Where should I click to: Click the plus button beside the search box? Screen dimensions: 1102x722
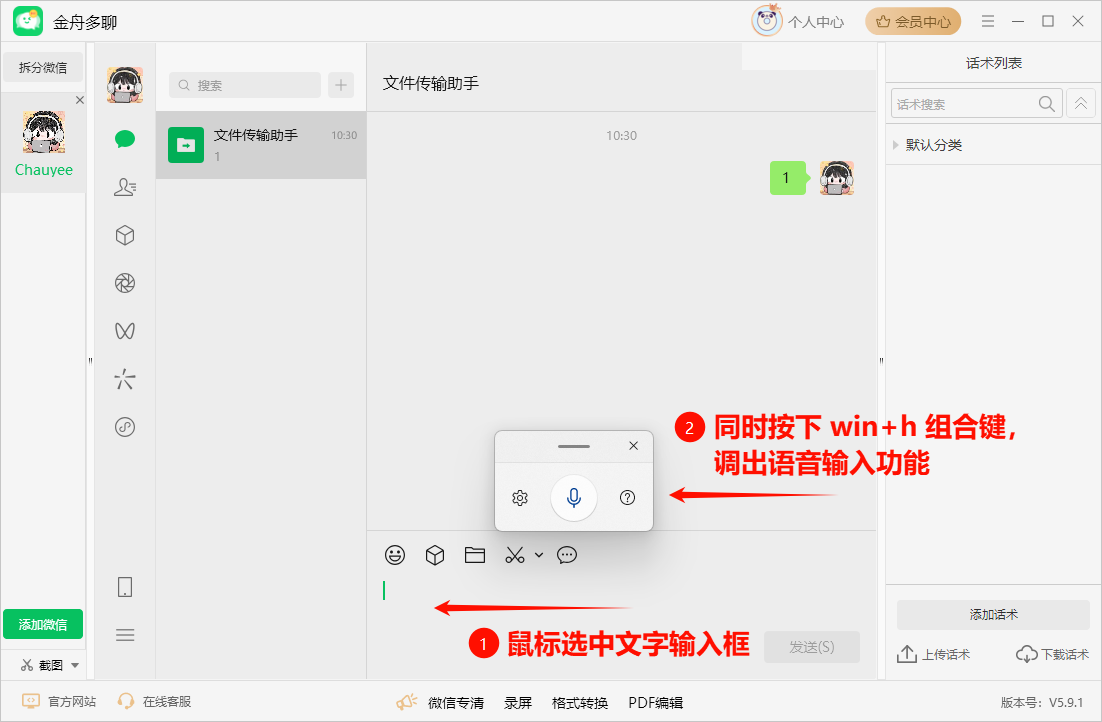[x=341, y=85]
